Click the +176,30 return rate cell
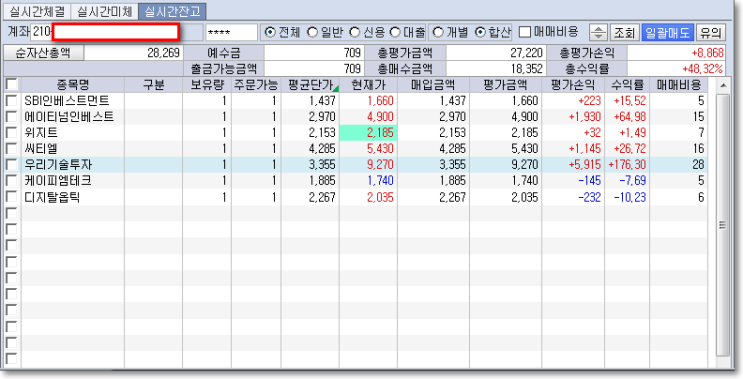The height and width of the screenshot is (379, 743). pos(627,165)
